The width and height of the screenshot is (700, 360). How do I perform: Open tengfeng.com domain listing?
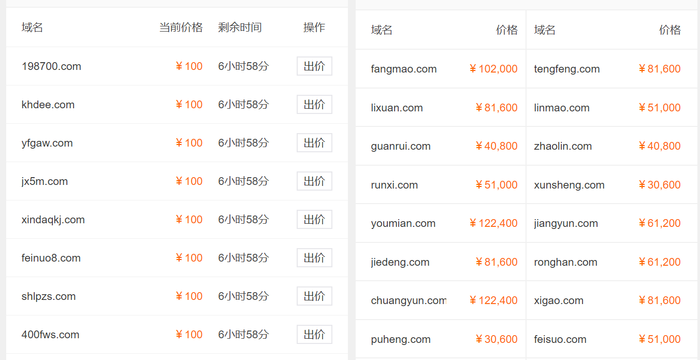567,69
